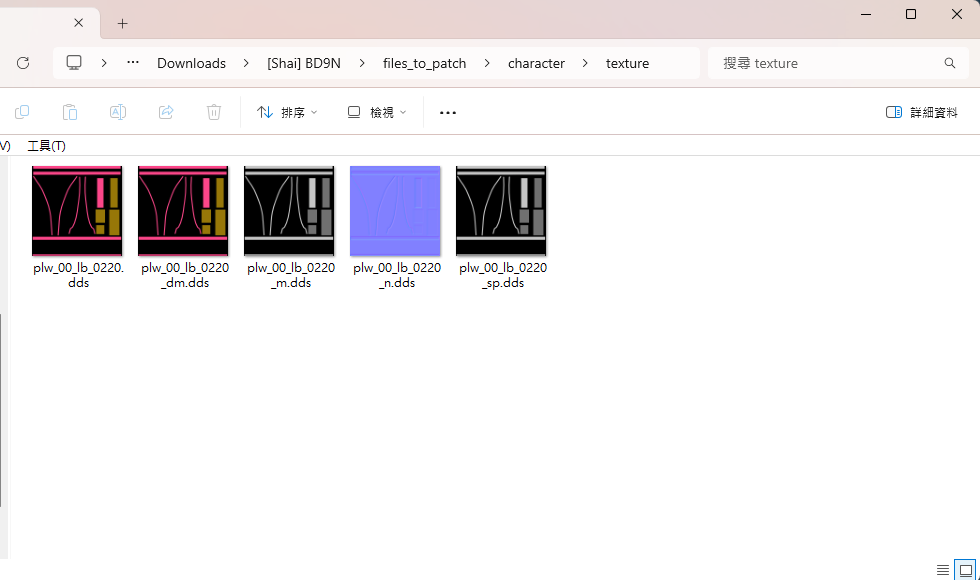Switch to large thumbnails view layout
This screenshot has height=580, width=980.
966,570
